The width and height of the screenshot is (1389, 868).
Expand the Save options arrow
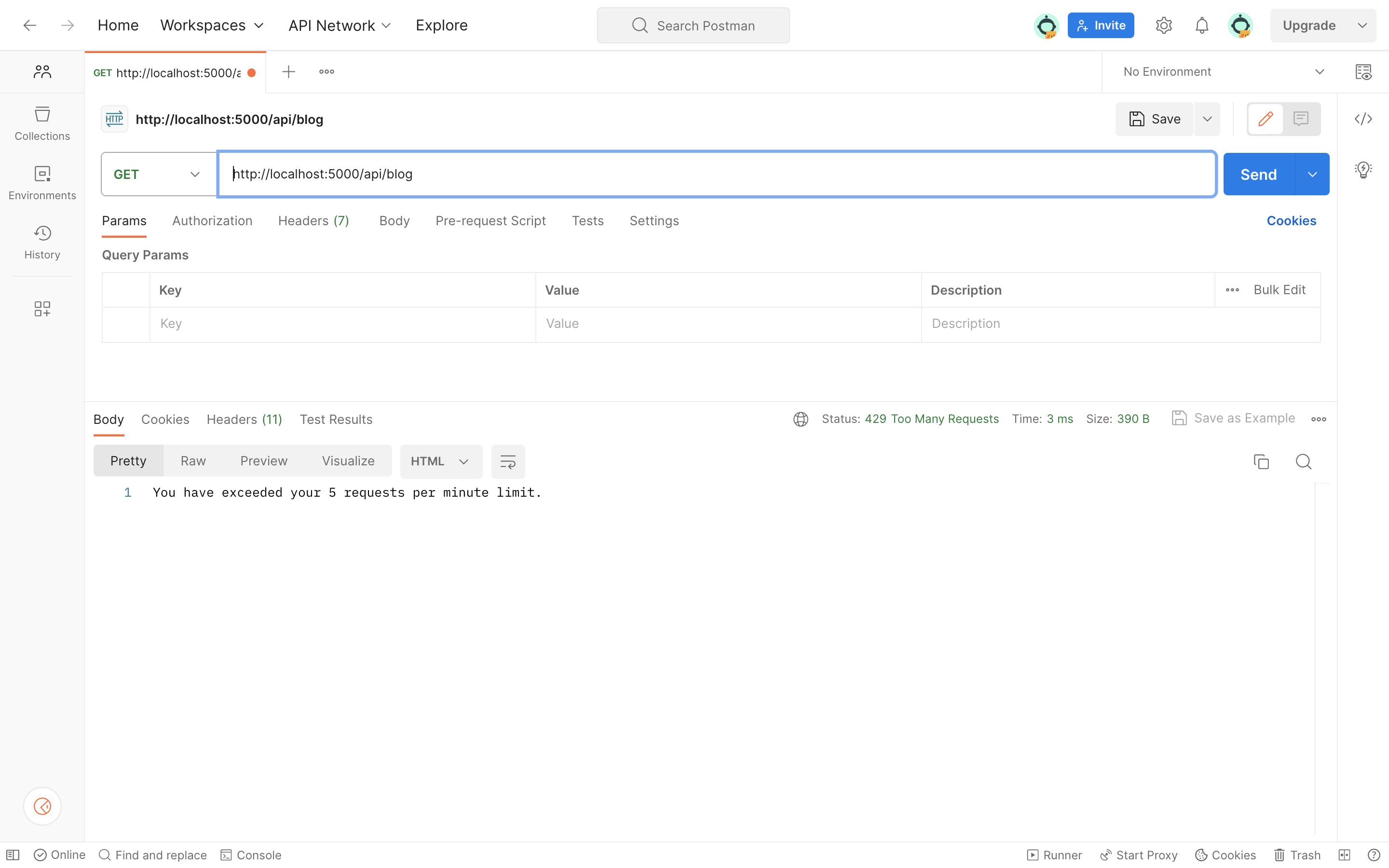[x=1207, y=119]
